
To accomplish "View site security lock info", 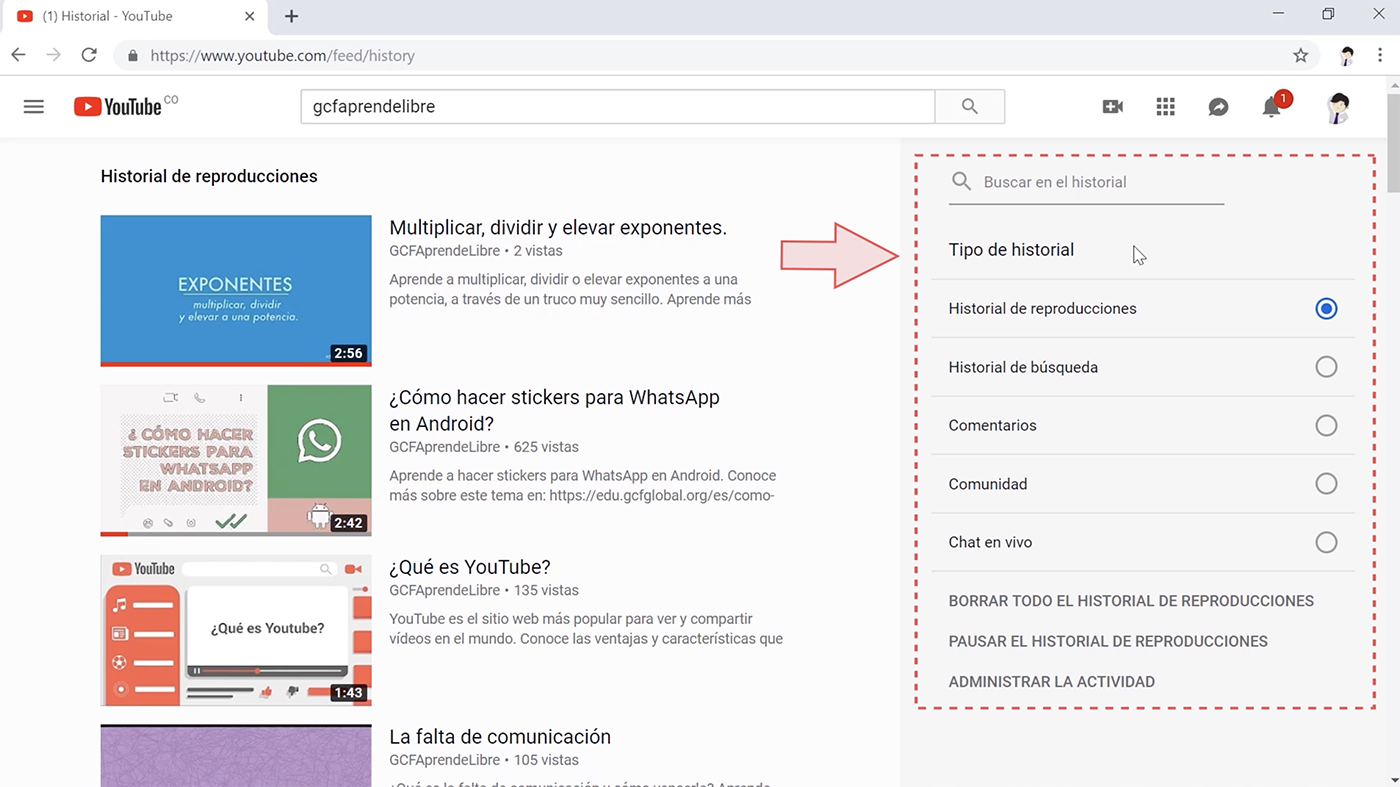I will point(133,56).
